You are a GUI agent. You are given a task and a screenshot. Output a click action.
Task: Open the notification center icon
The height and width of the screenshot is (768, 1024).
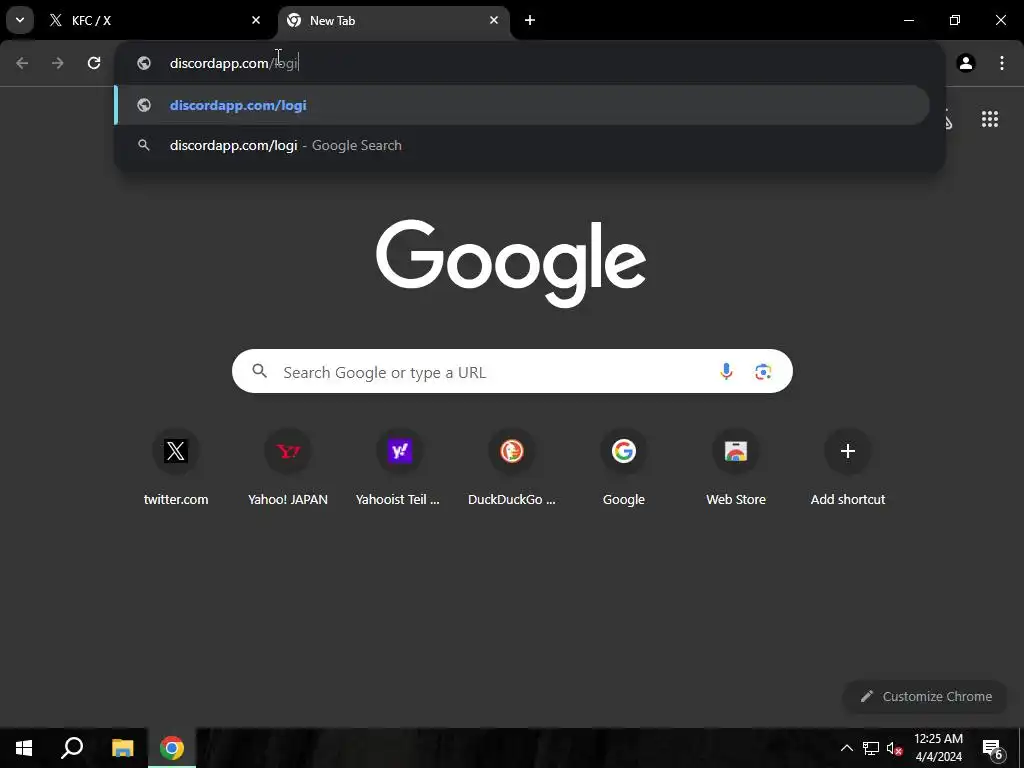point(993,748)
